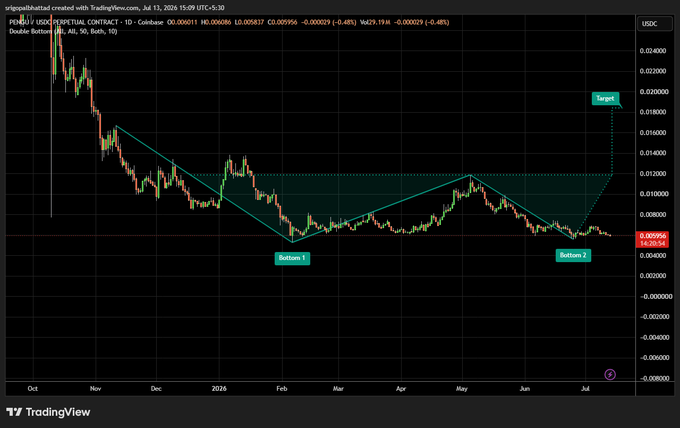Click the purple lightning bolt icon

pyautogui.click(x=610, y=374)
